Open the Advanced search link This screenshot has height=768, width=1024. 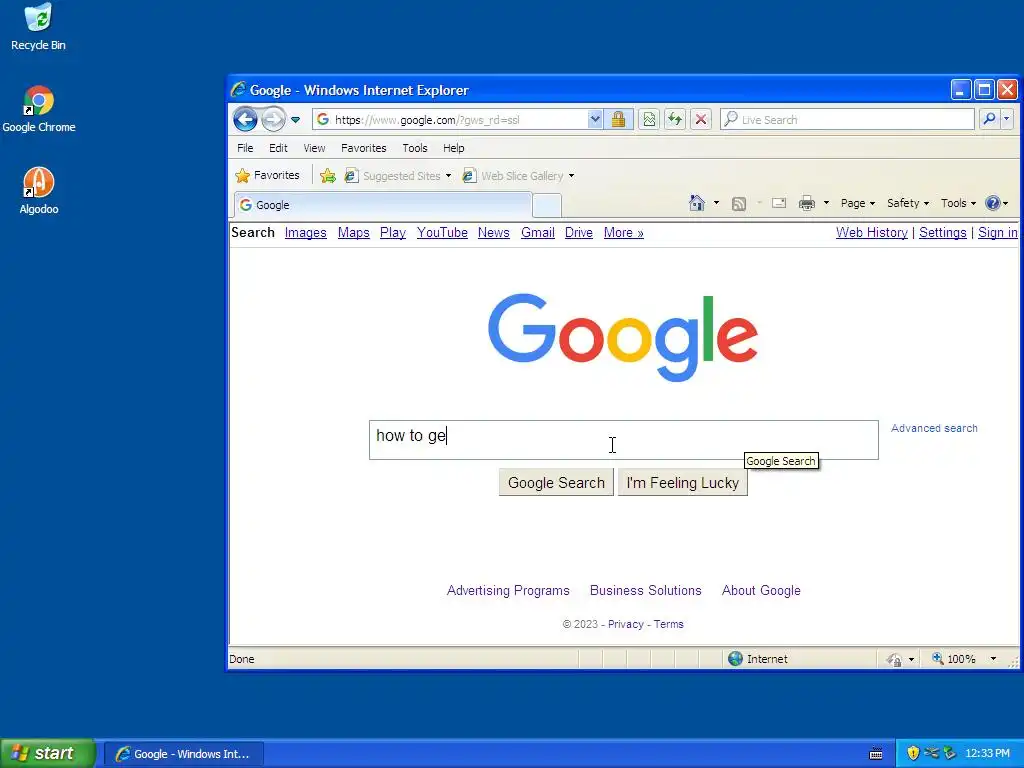tap(934, 428)
